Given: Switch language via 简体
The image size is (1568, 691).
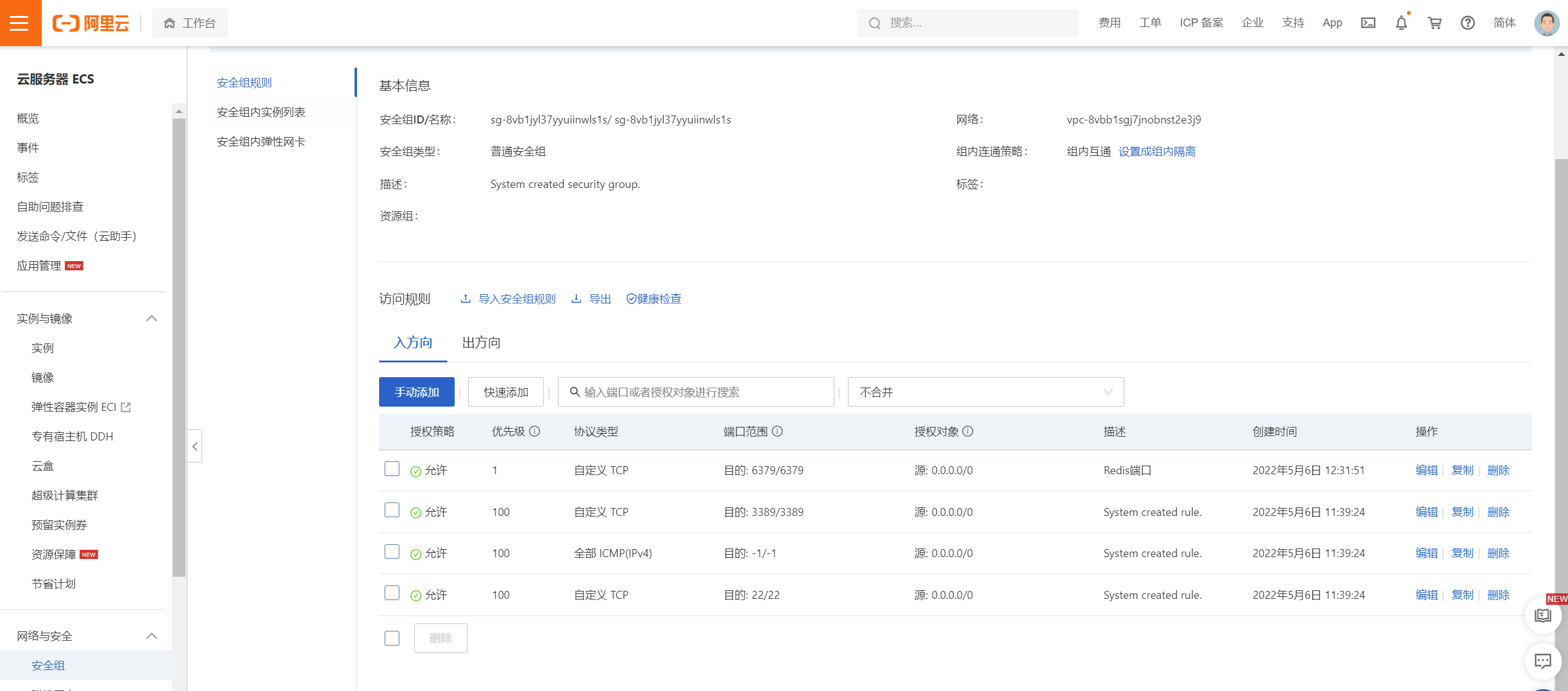Looking at the screenshot, I should (x=1505, y=23).
